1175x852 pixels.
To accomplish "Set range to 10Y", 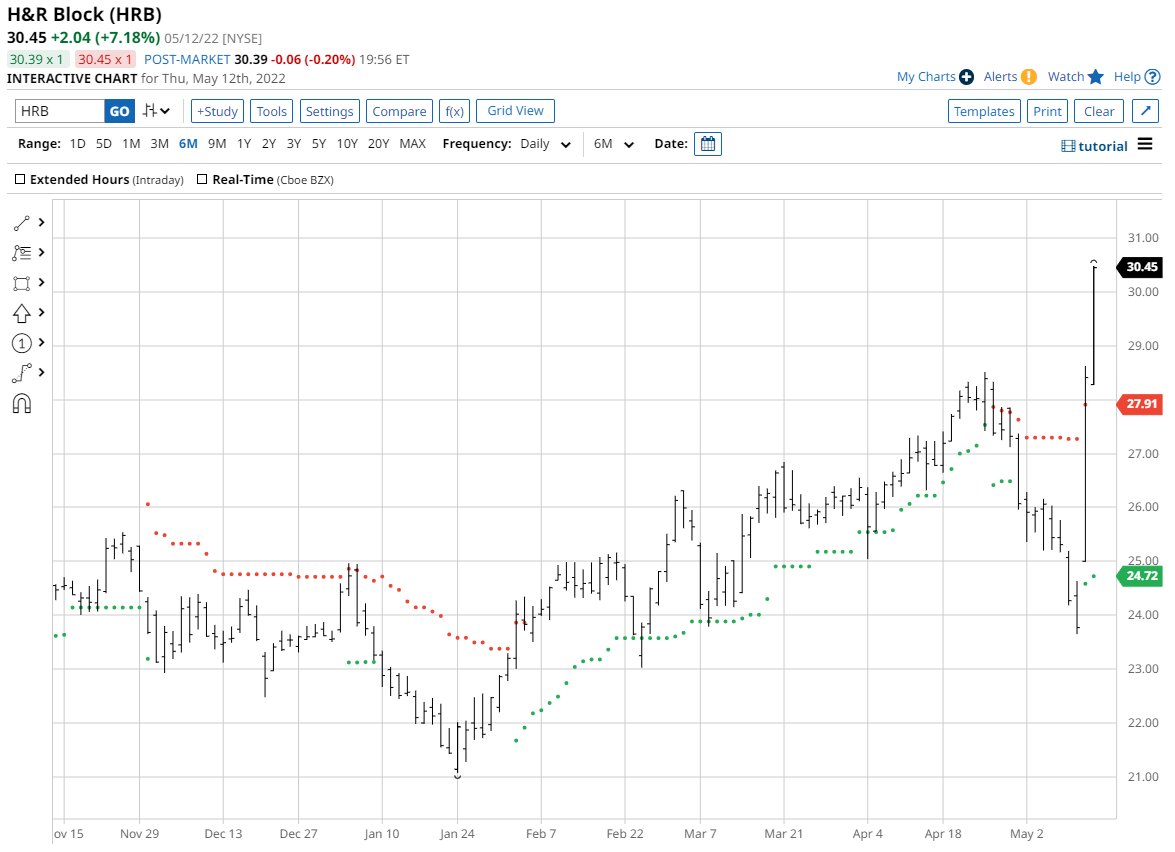I will pos(347,144).
